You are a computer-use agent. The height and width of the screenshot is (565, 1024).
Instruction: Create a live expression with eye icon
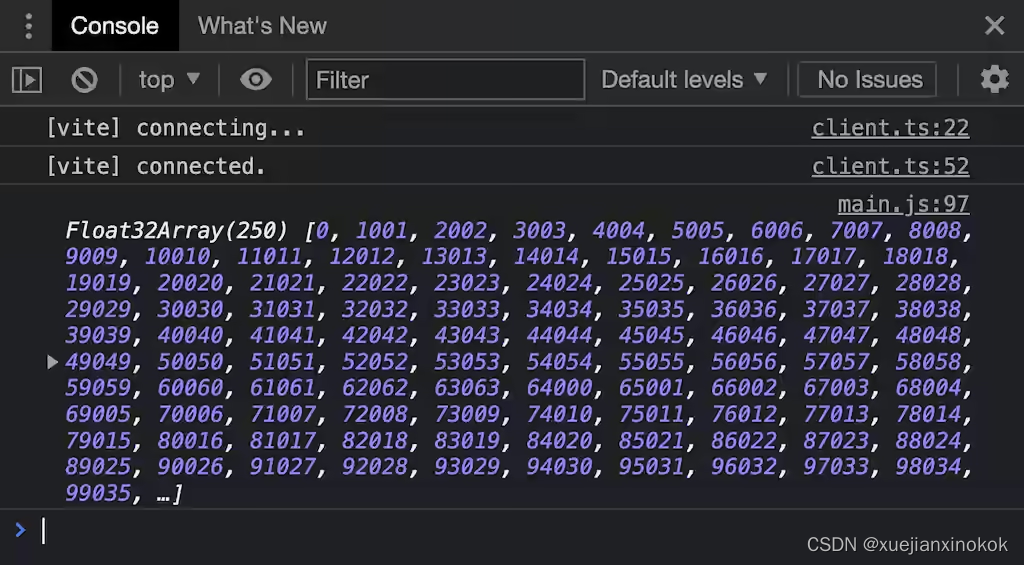click(x=255, y=80)
